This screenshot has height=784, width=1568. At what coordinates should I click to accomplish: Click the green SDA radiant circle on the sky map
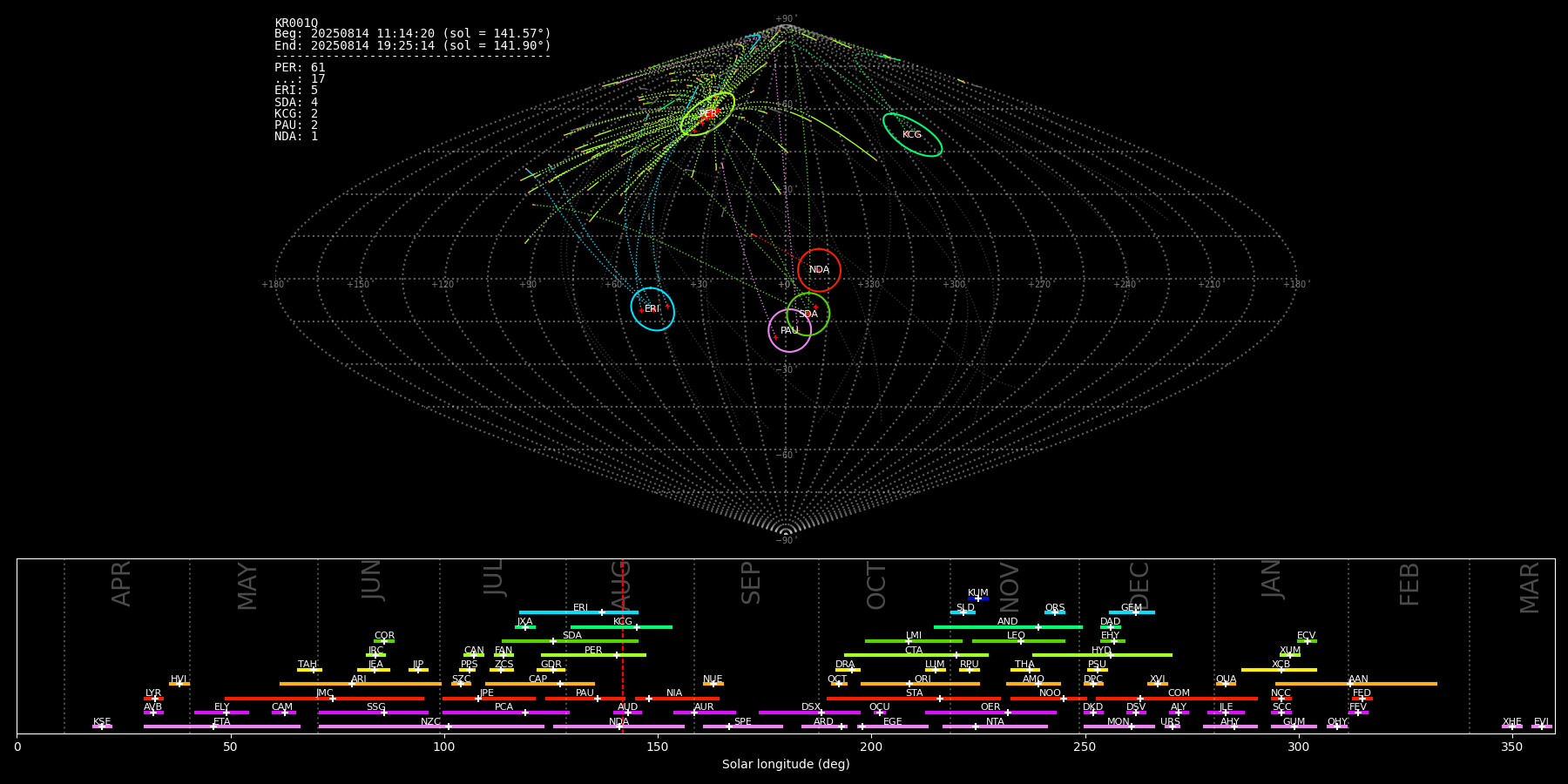point(808,314)
